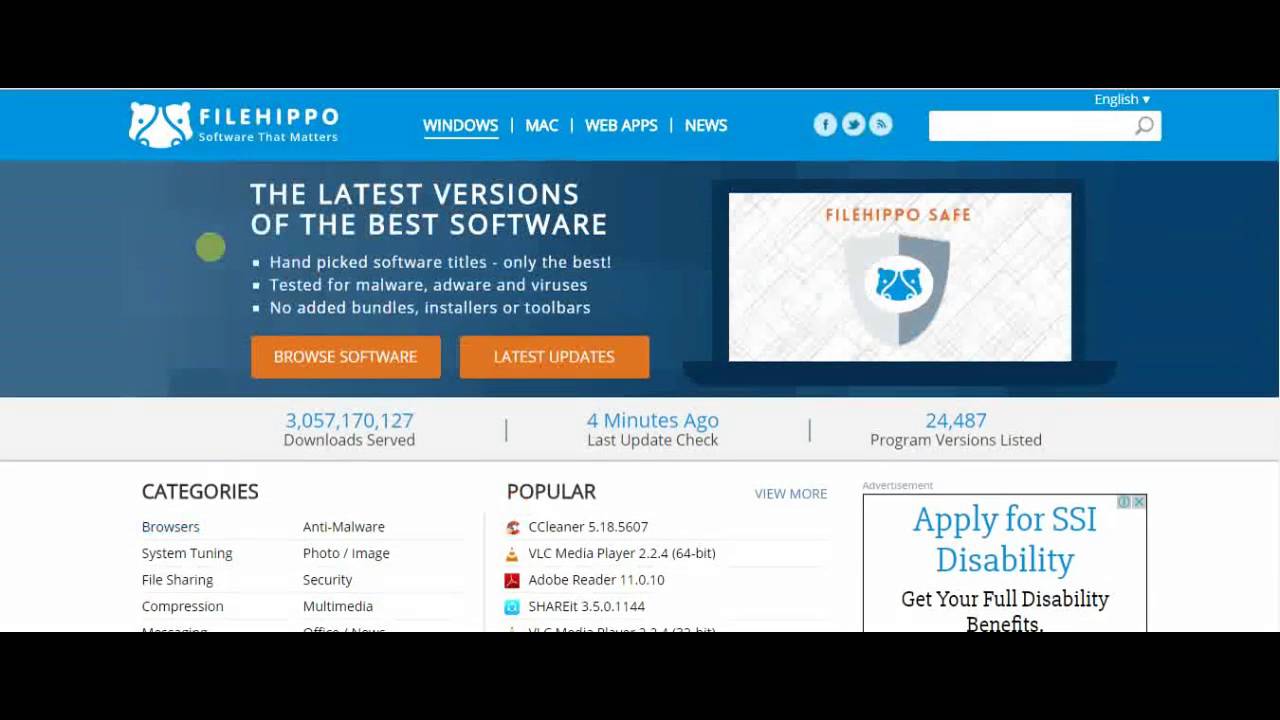Click the search magnifier icon
The image size is (1280, 720).
tap(1144, 125)
